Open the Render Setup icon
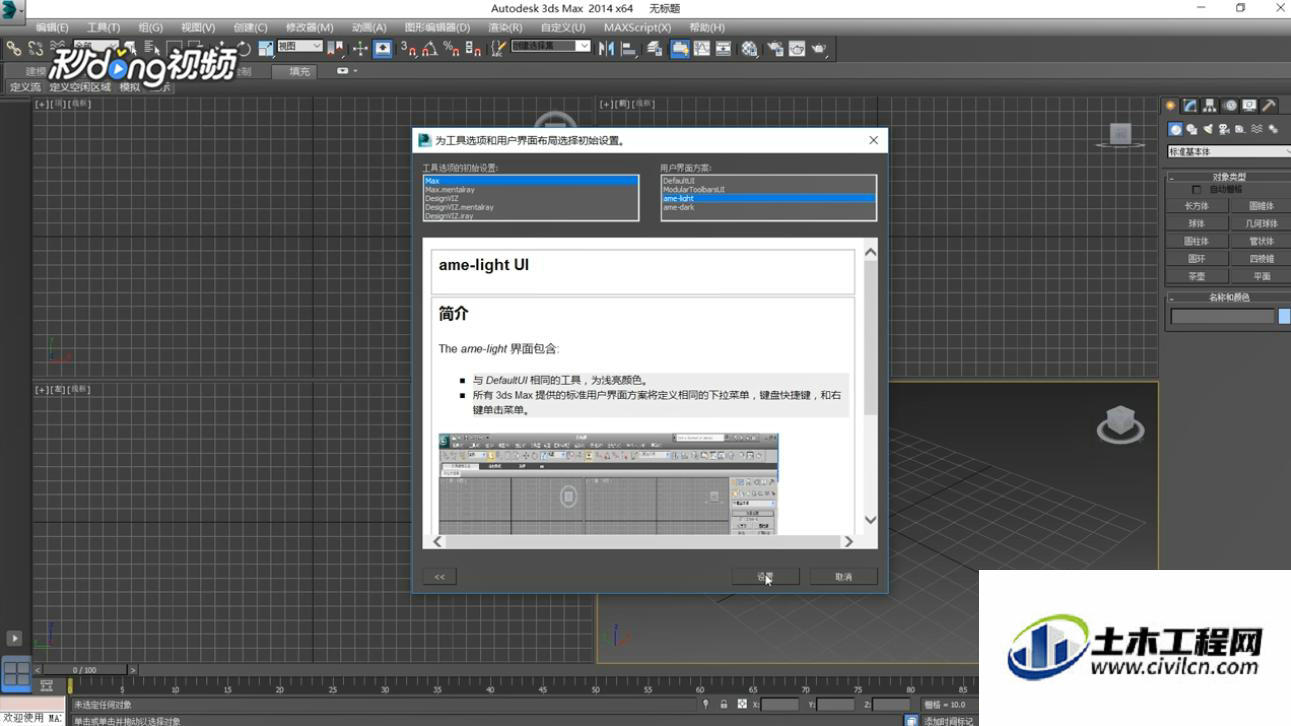 point(775,48)
